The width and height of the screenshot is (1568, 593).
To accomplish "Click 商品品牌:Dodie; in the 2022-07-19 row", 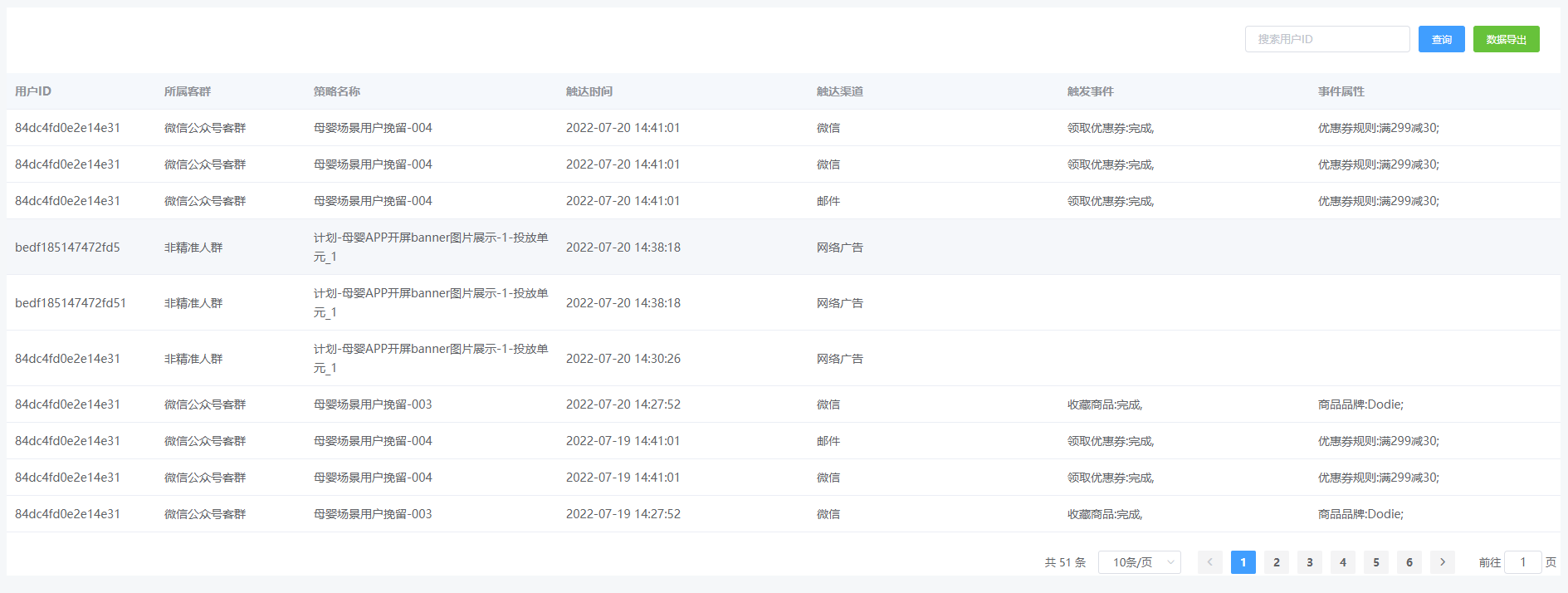I will (1360, 514).
